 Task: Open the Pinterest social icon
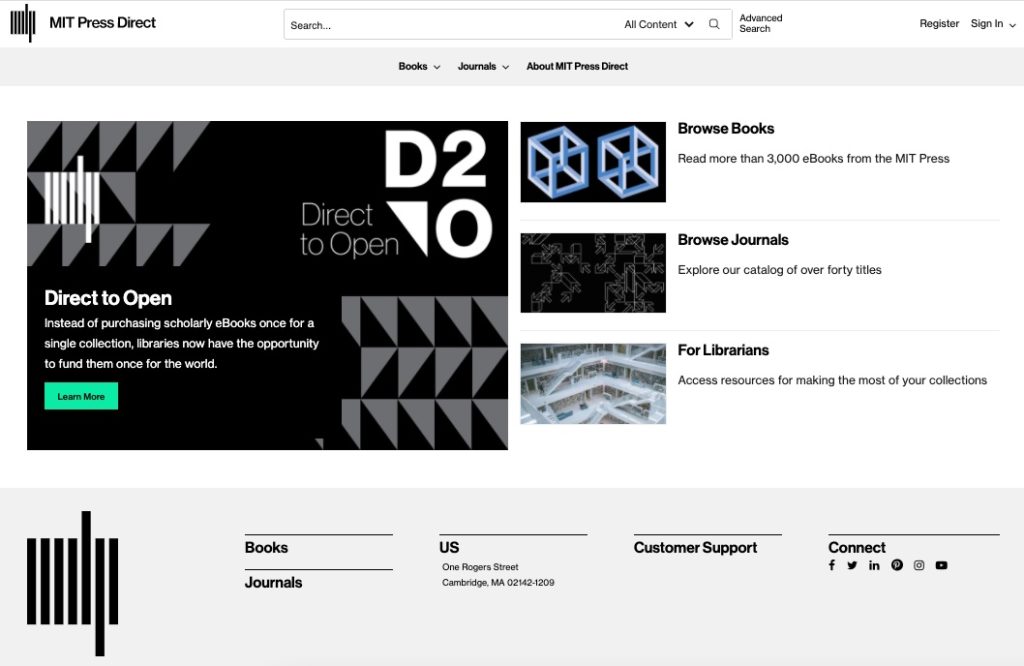(x=897, y=565)
